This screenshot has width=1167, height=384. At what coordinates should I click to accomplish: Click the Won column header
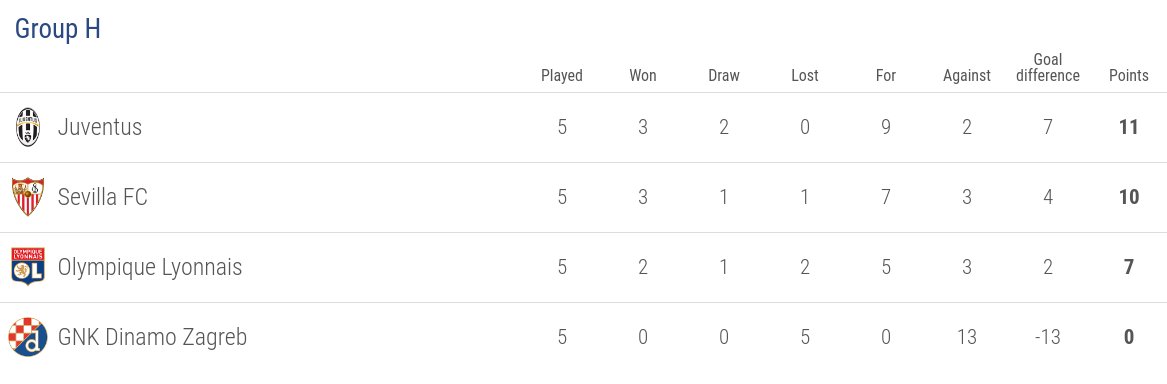tap(643, 75)
